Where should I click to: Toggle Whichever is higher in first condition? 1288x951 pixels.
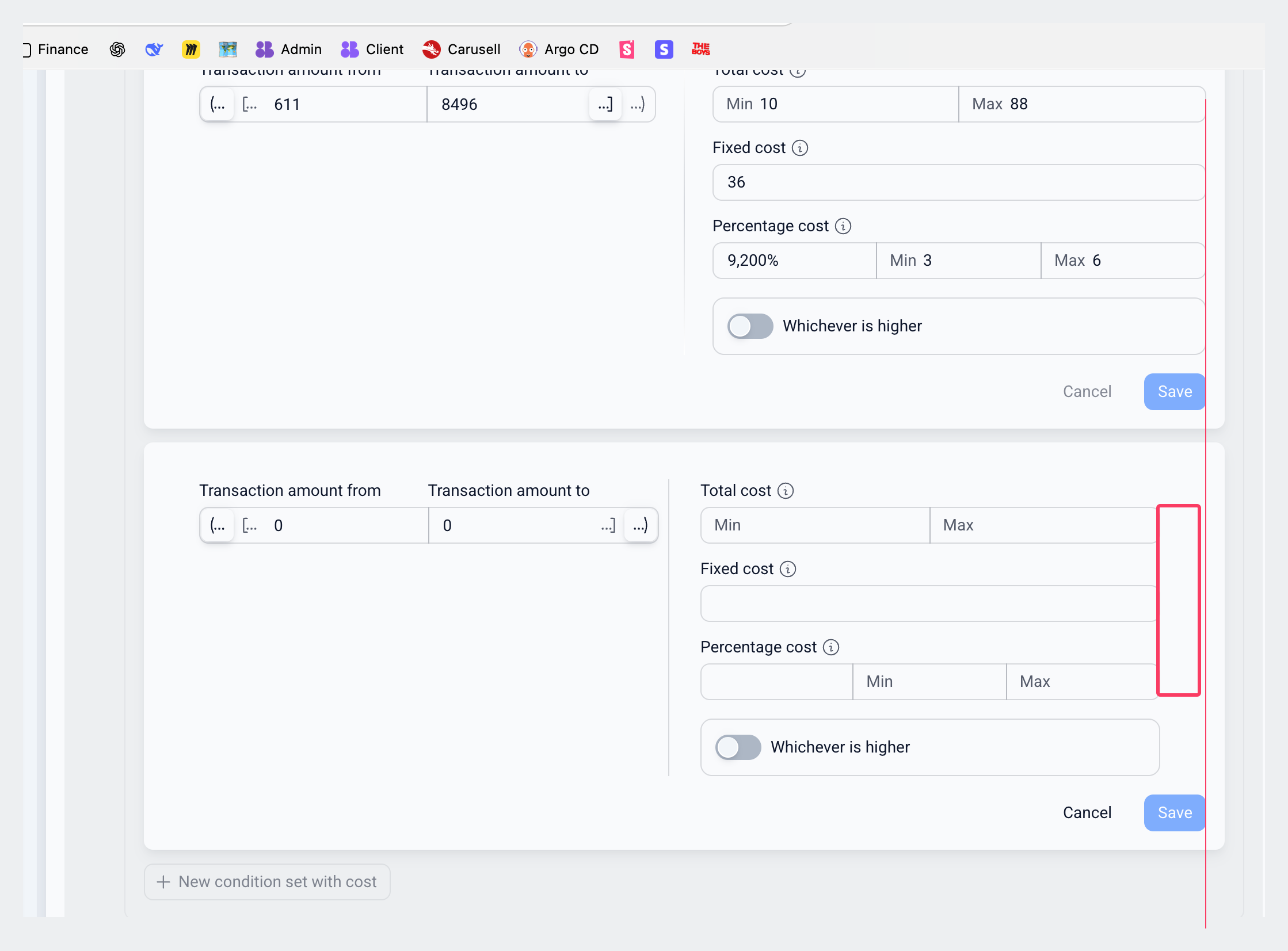[750, 326]
